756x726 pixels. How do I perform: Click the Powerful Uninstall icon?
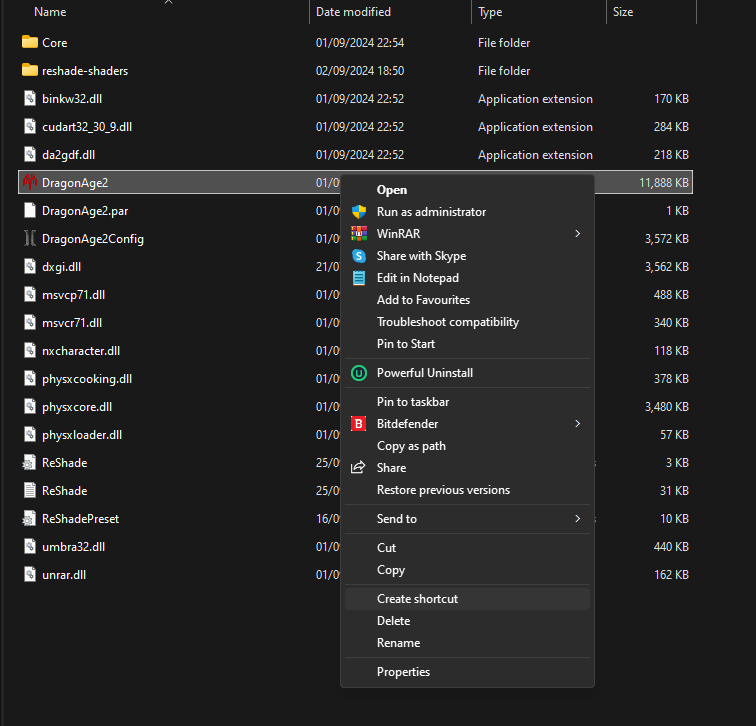pos(359,373)
